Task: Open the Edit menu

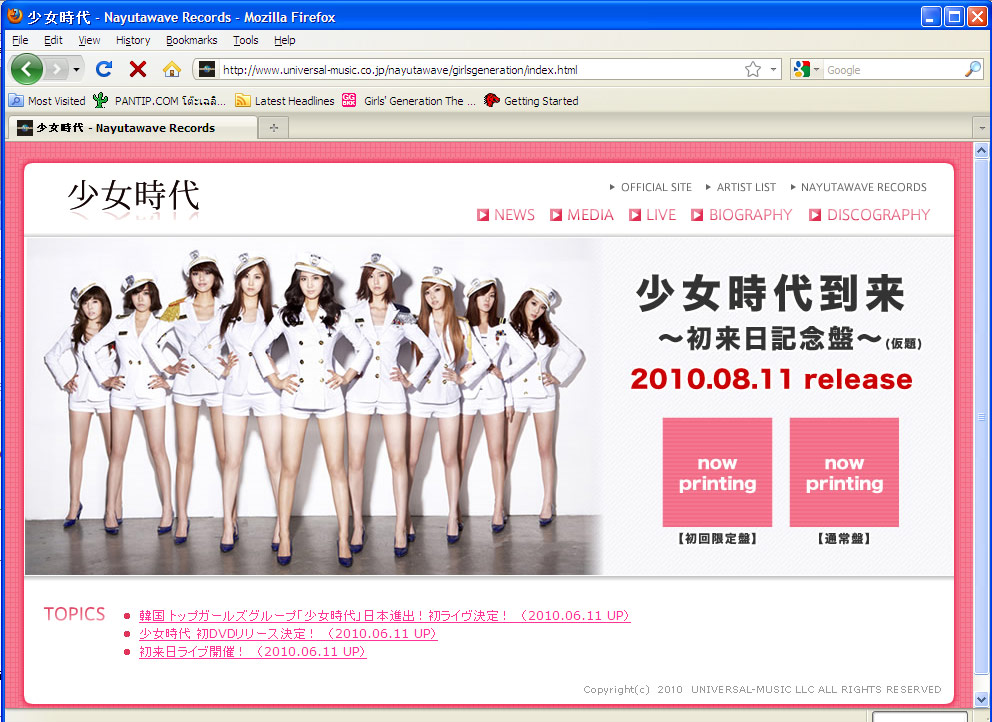Action: point(53,40)
